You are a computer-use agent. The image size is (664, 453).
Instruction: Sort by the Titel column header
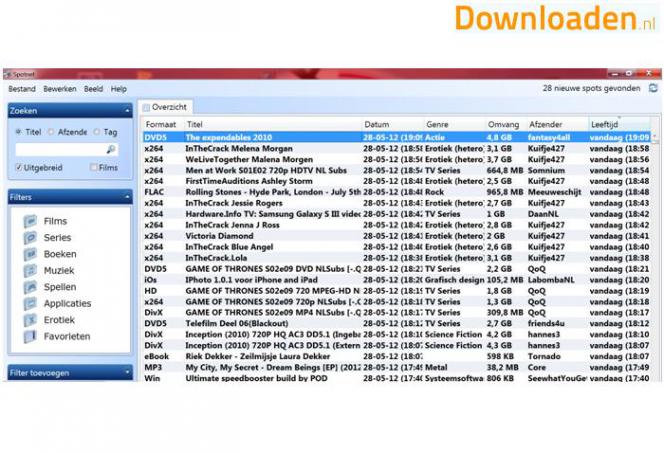coord(273,124)
